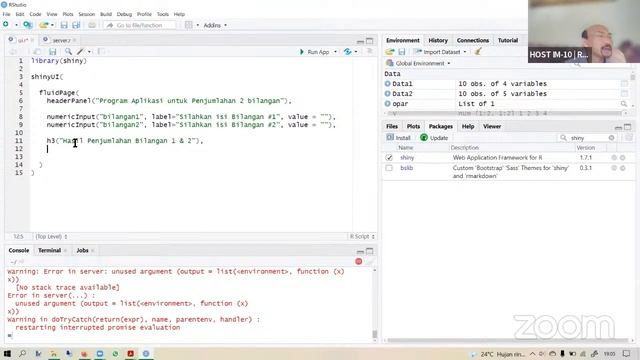Click the packages search field containing shiny
Image resolution: width=640 pixels, height=360 pixels.
coord(586,138)
